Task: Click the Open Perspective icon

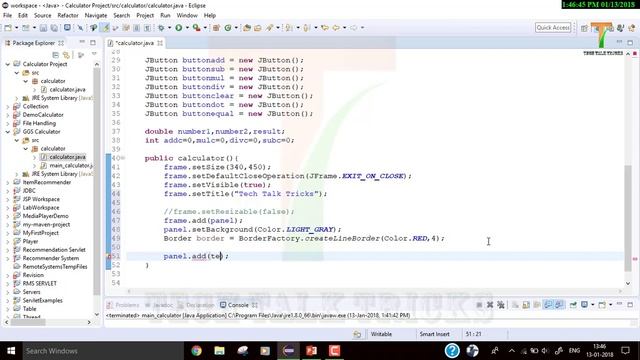Action: click(584, 28)
